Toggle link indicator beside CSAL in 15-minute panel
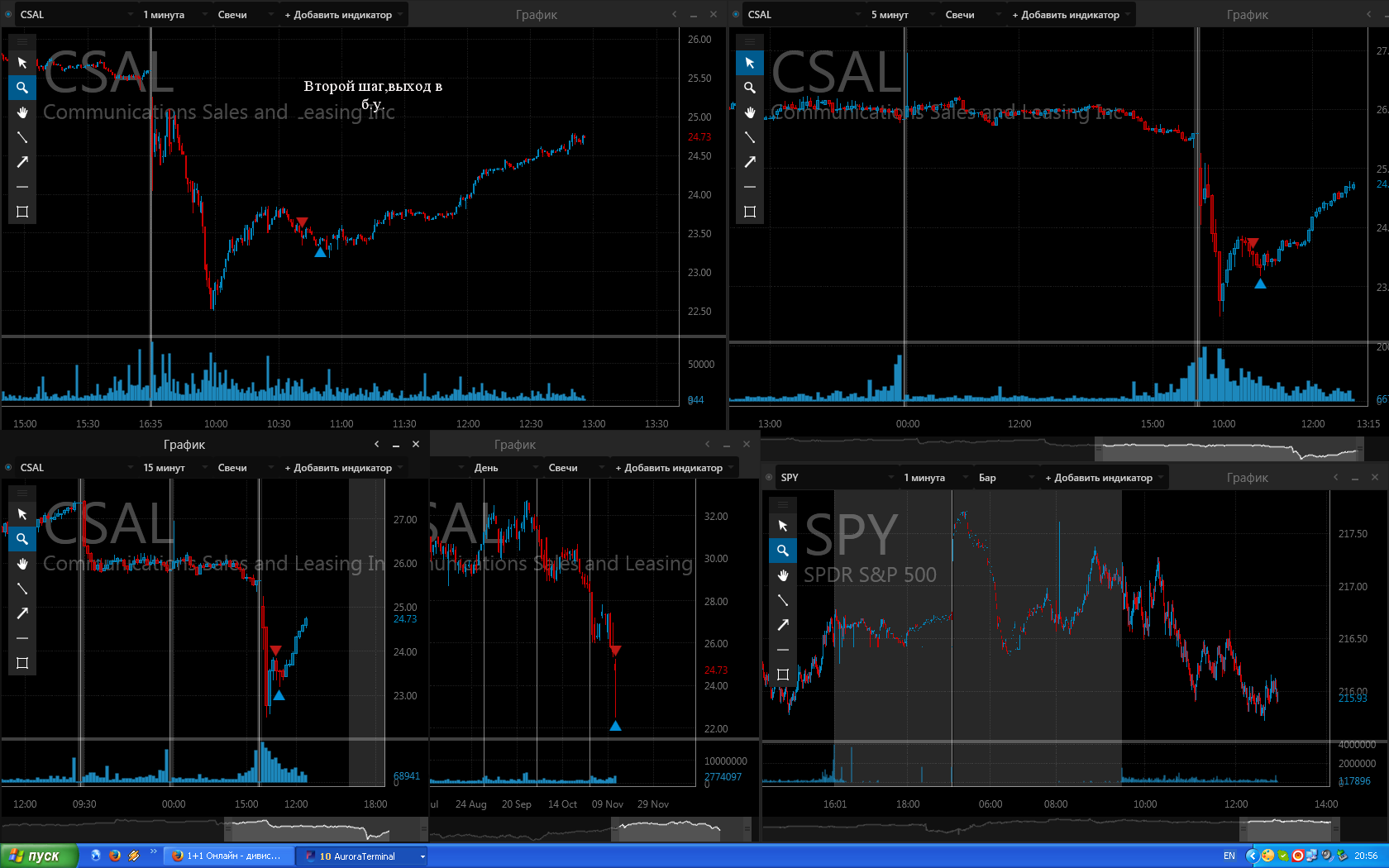 point(8,468)
